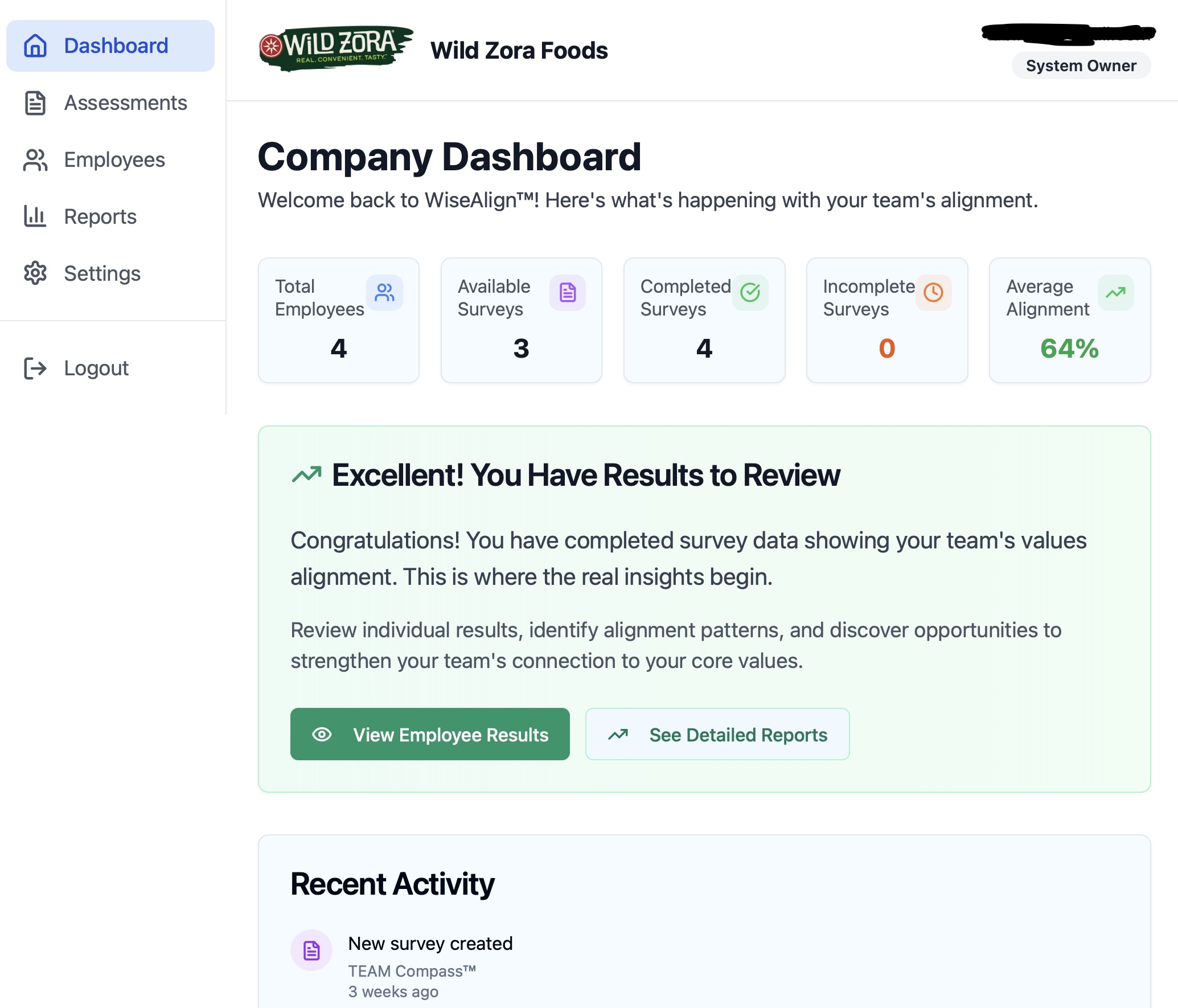Viewport: 1178px width, 1008px height.
Task: Select Dashboard in the sidebar
Action: (x=110, y=45)
